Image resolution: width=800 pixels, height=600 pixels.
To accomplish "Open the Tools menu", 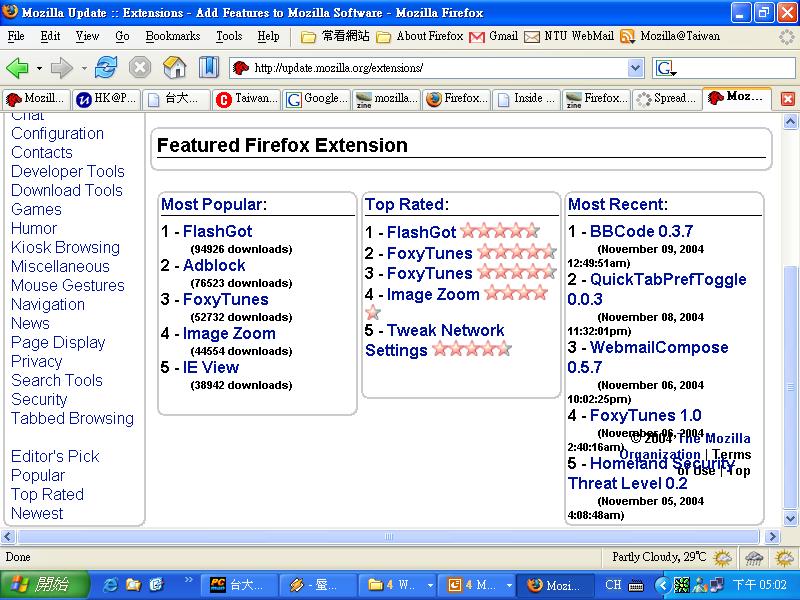I will tap(229, 36).
